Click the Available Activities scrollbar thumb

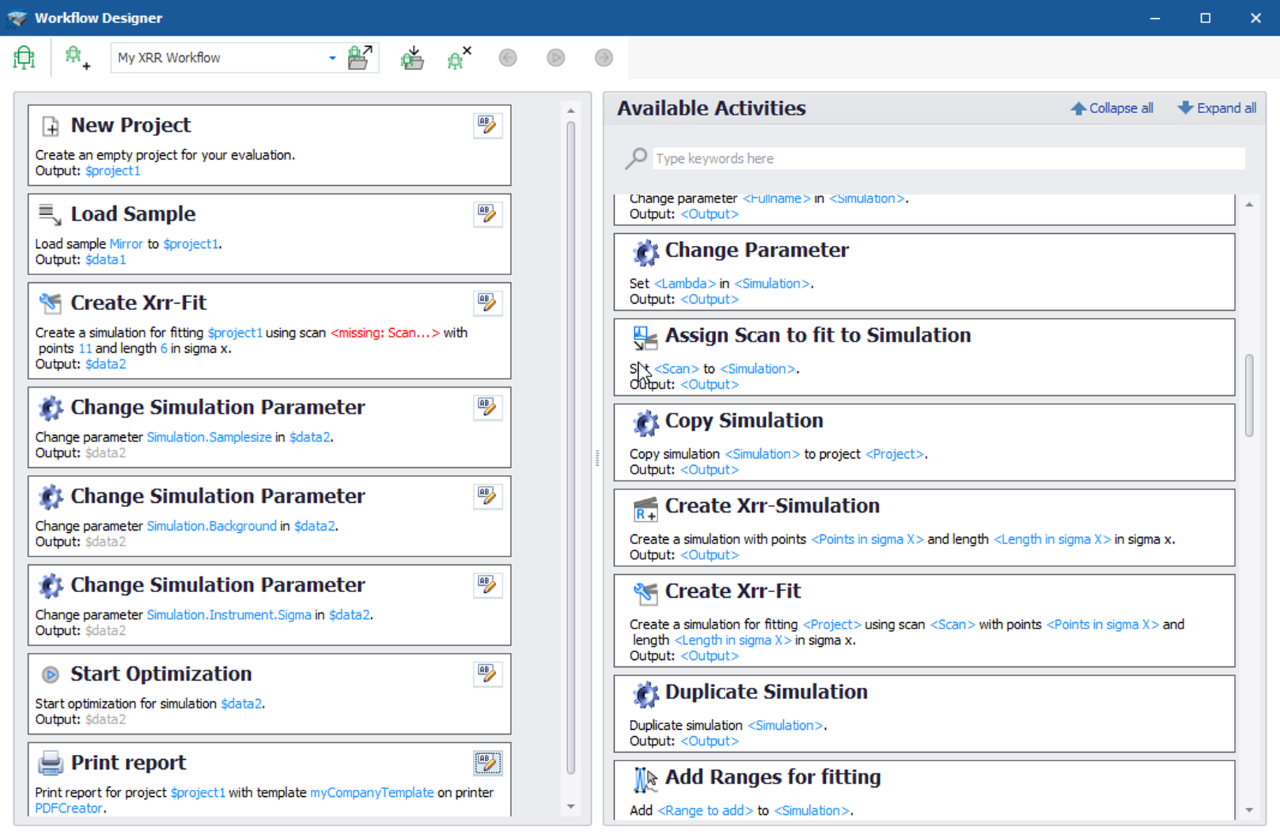point(1249,395)
